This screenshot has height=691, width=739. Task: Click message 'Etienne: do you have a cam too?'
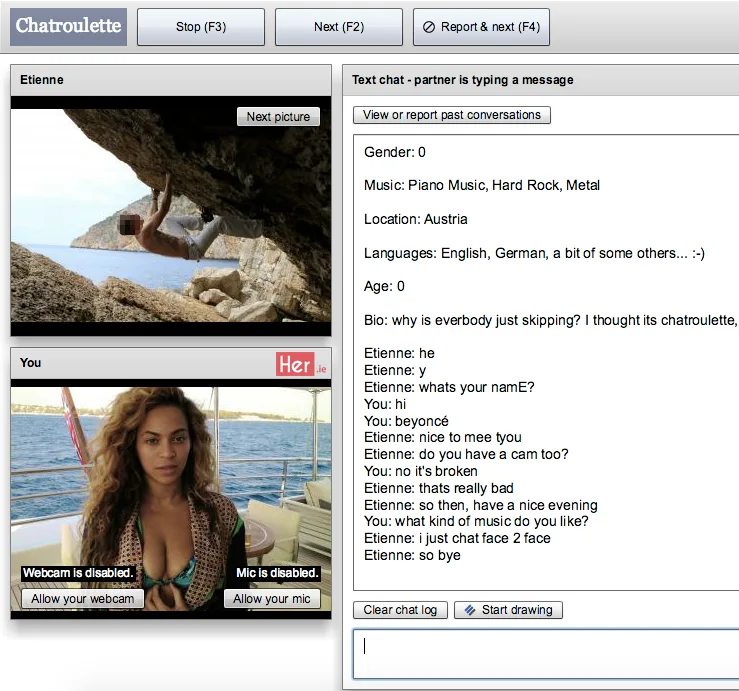point(466,454)
